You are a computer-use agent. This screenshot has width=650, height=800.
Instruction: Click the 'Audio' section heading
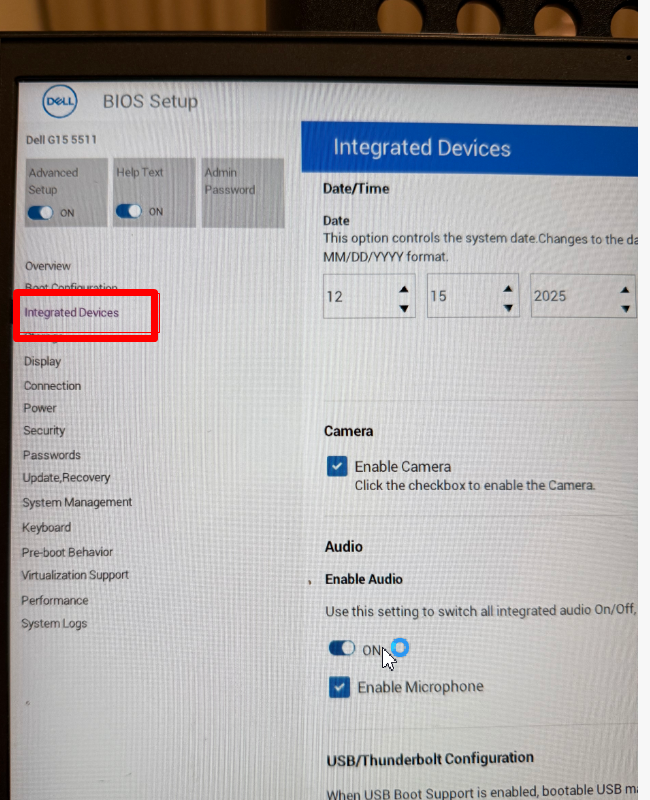[344, 546]
